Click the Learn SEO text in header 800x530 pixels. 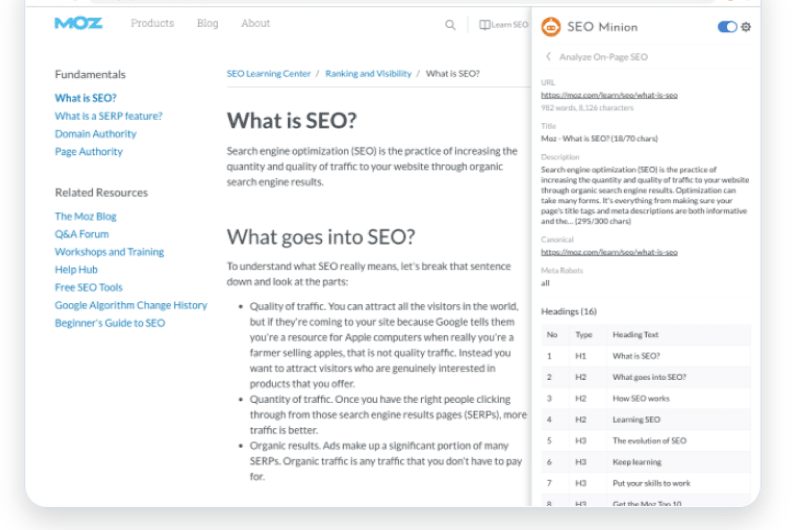pos(510,24)
